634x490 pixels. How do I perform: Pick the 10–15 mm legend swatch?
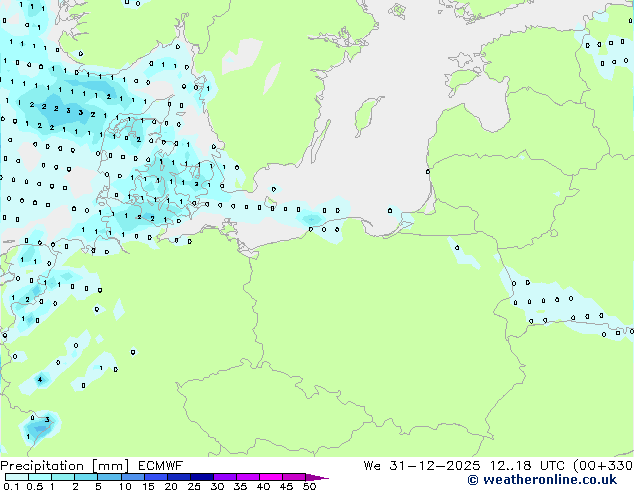pos(132,477)
